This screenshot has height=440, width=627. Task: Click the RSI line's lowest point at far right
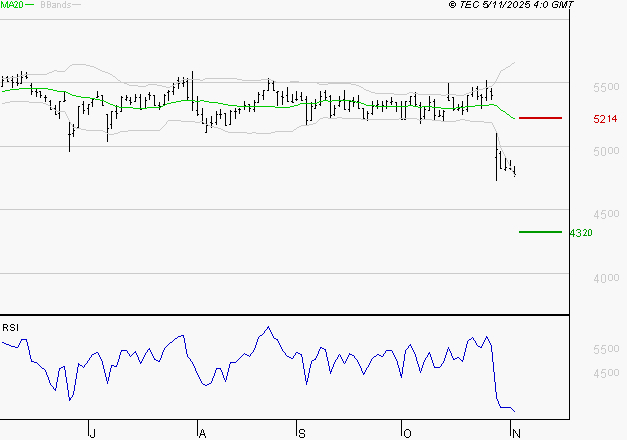pyautogui.click(x=515, y=411)
